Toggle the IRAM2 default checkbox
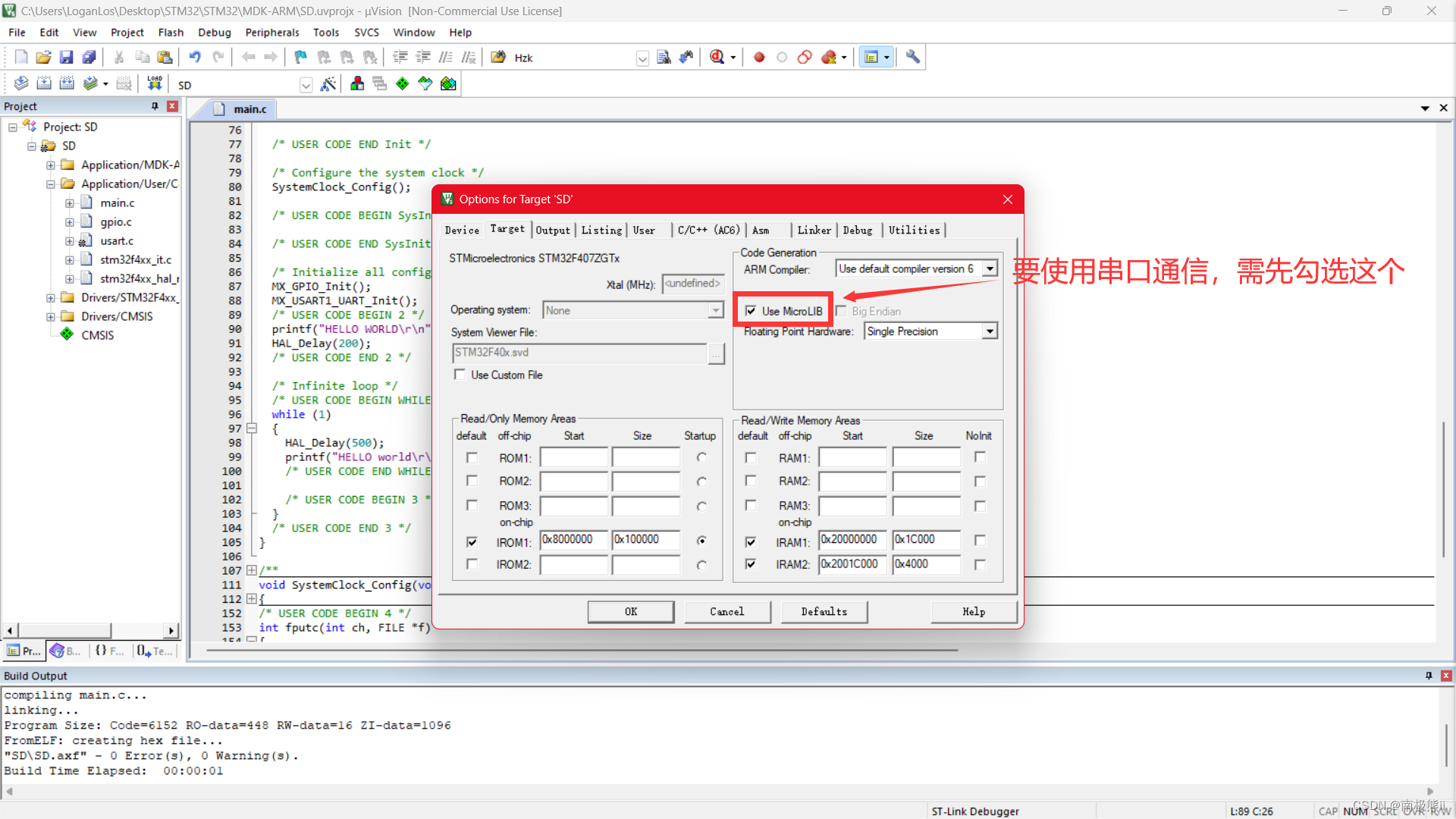The height and width of the screenshot is (819, 1456). (751, 564)
